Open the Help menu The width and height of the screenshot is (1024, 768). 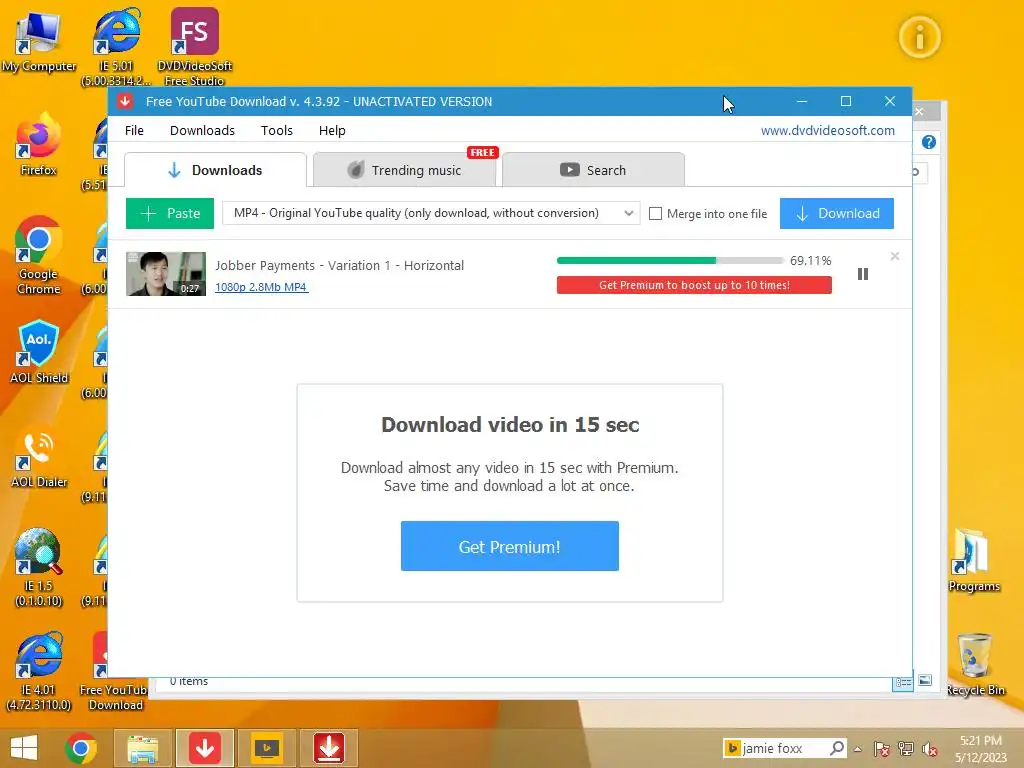332,131
